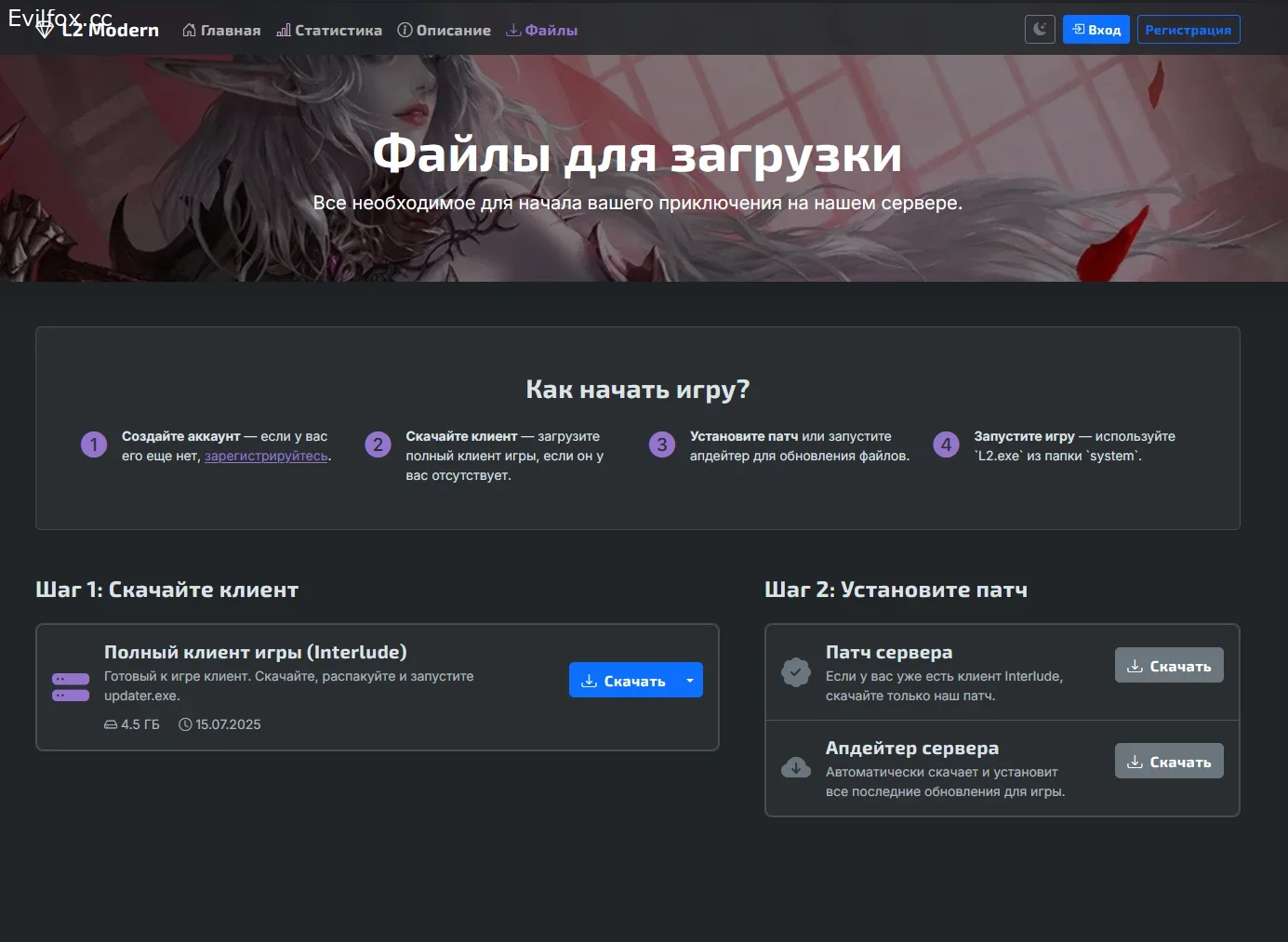
Task: Click the step 3 circle badge
Action: 662,444
